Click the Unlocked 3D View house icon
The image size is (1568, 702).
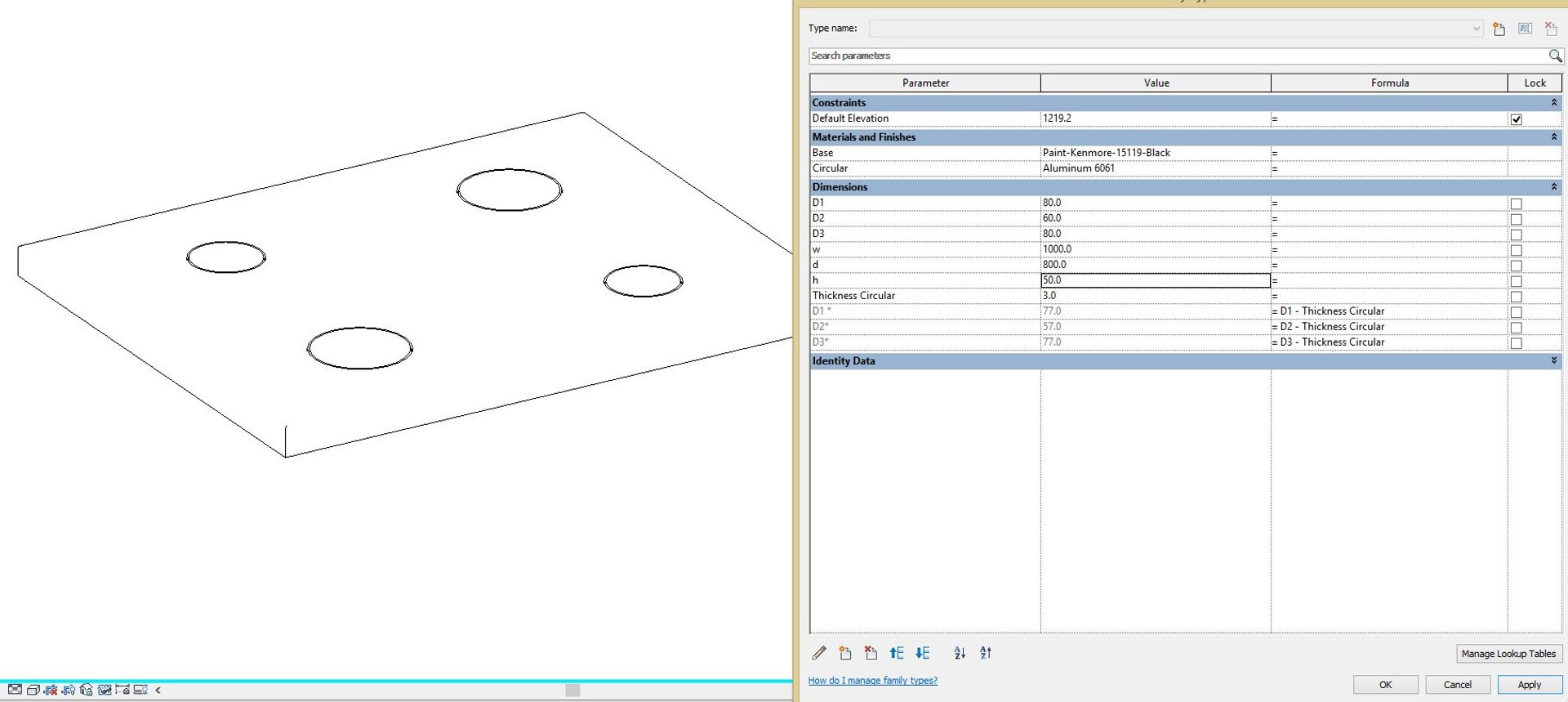point(86,690)
